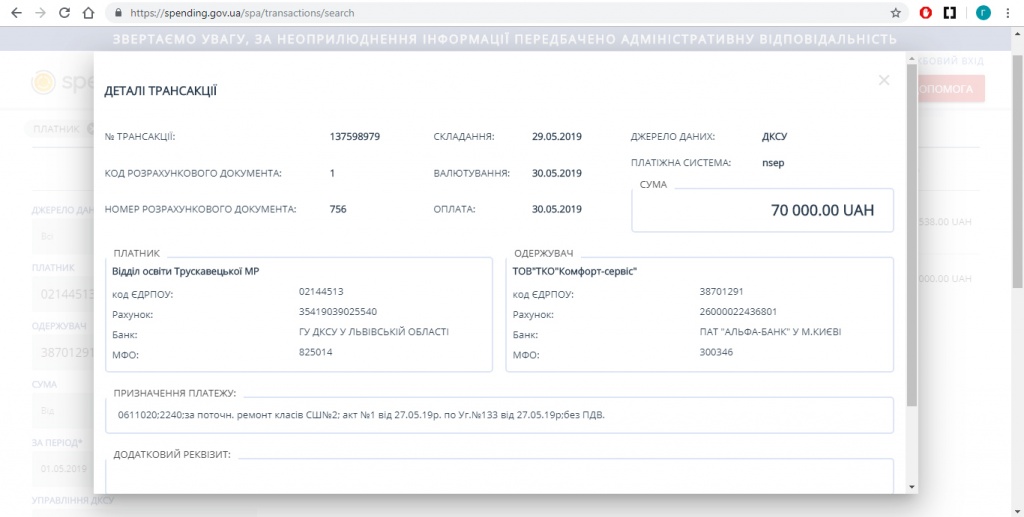Viewport: 1024px width, 517px height.
Task: Go back in browser history
Action: click(16, 13)
